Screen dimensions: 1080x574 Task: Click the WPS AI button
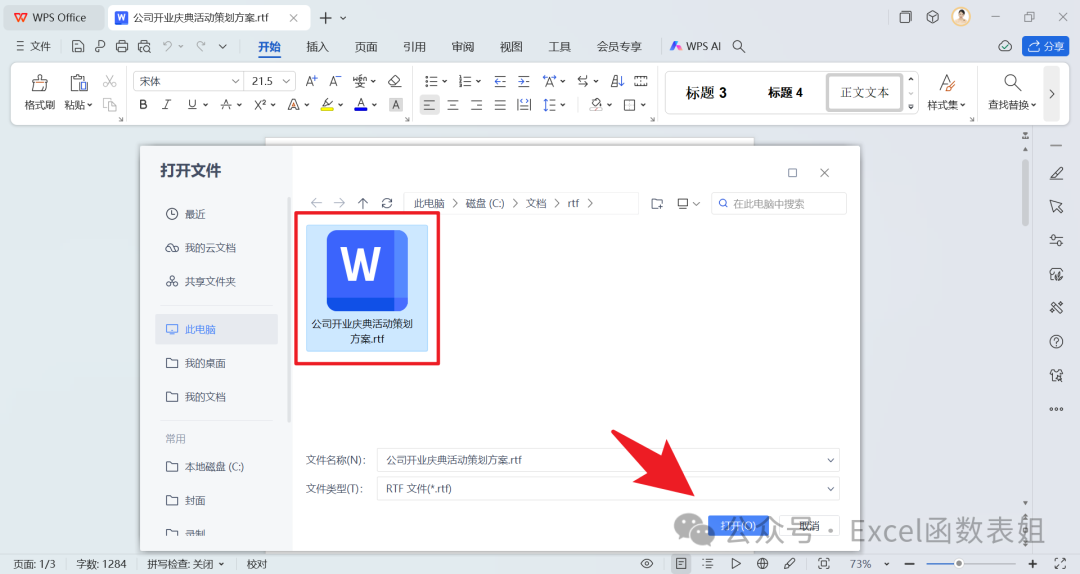[696, 46]
